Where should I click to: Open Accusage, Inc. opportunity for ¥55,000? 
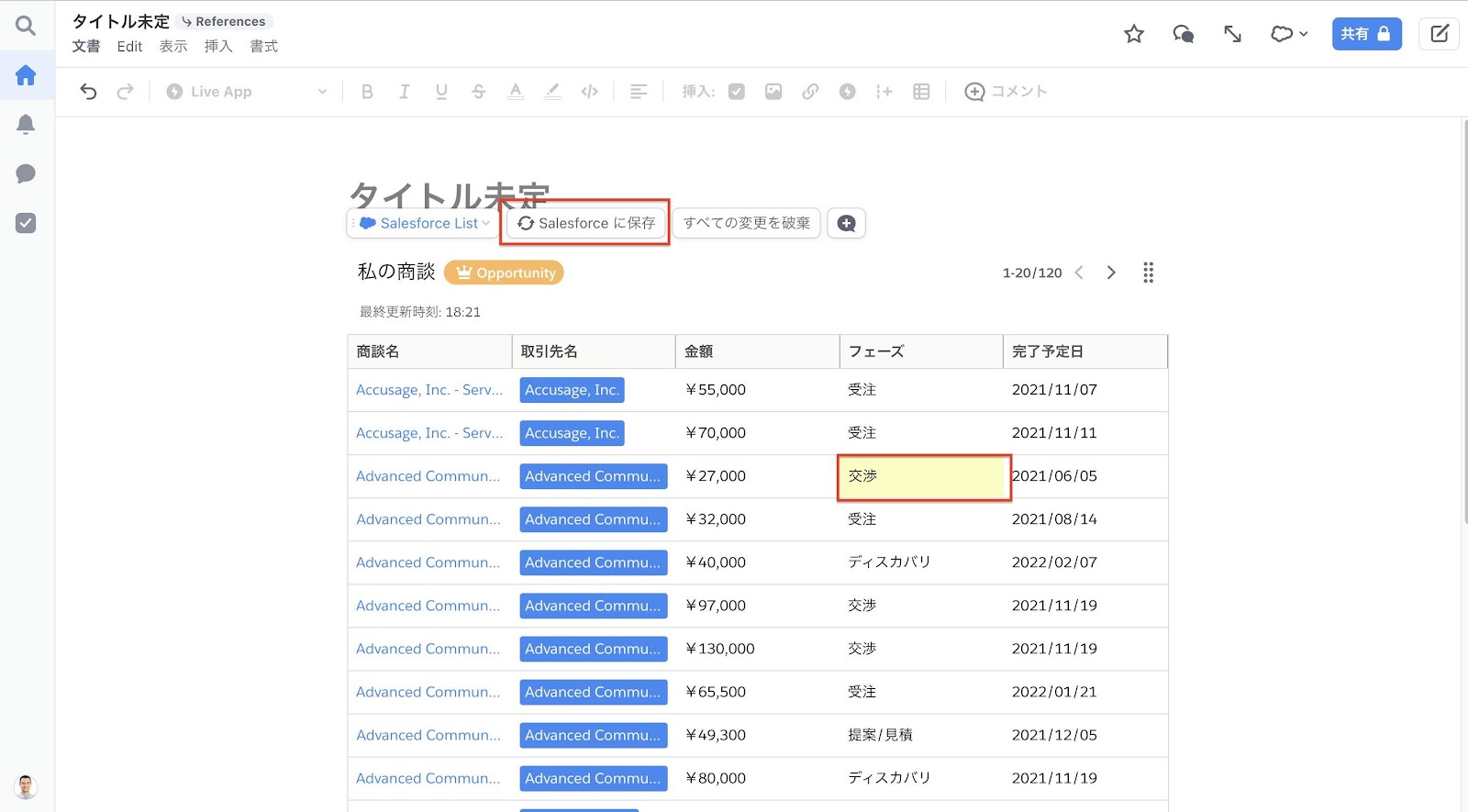pyautogui.click(x=429, y=390)
